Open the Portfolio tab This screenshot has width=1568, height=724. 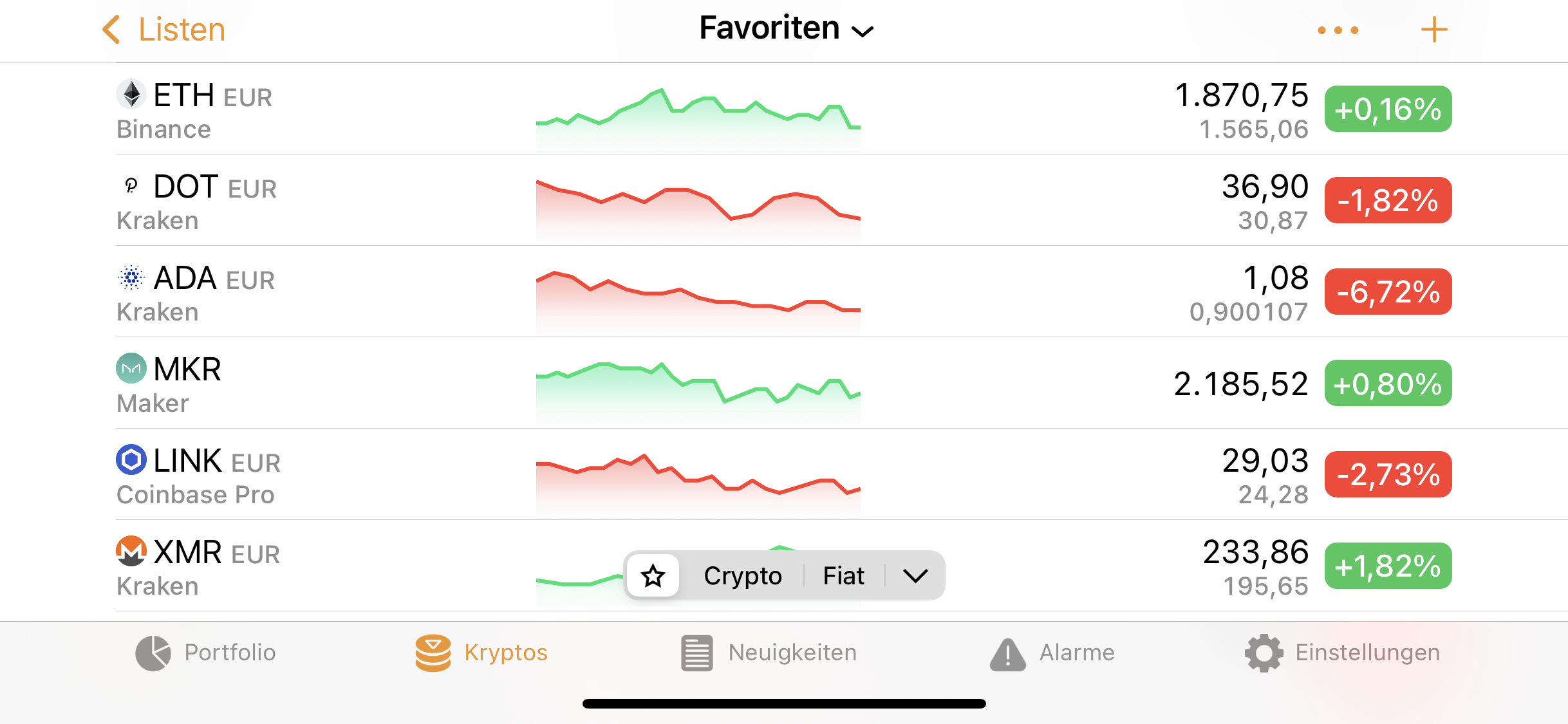click(x=205, y=653)
